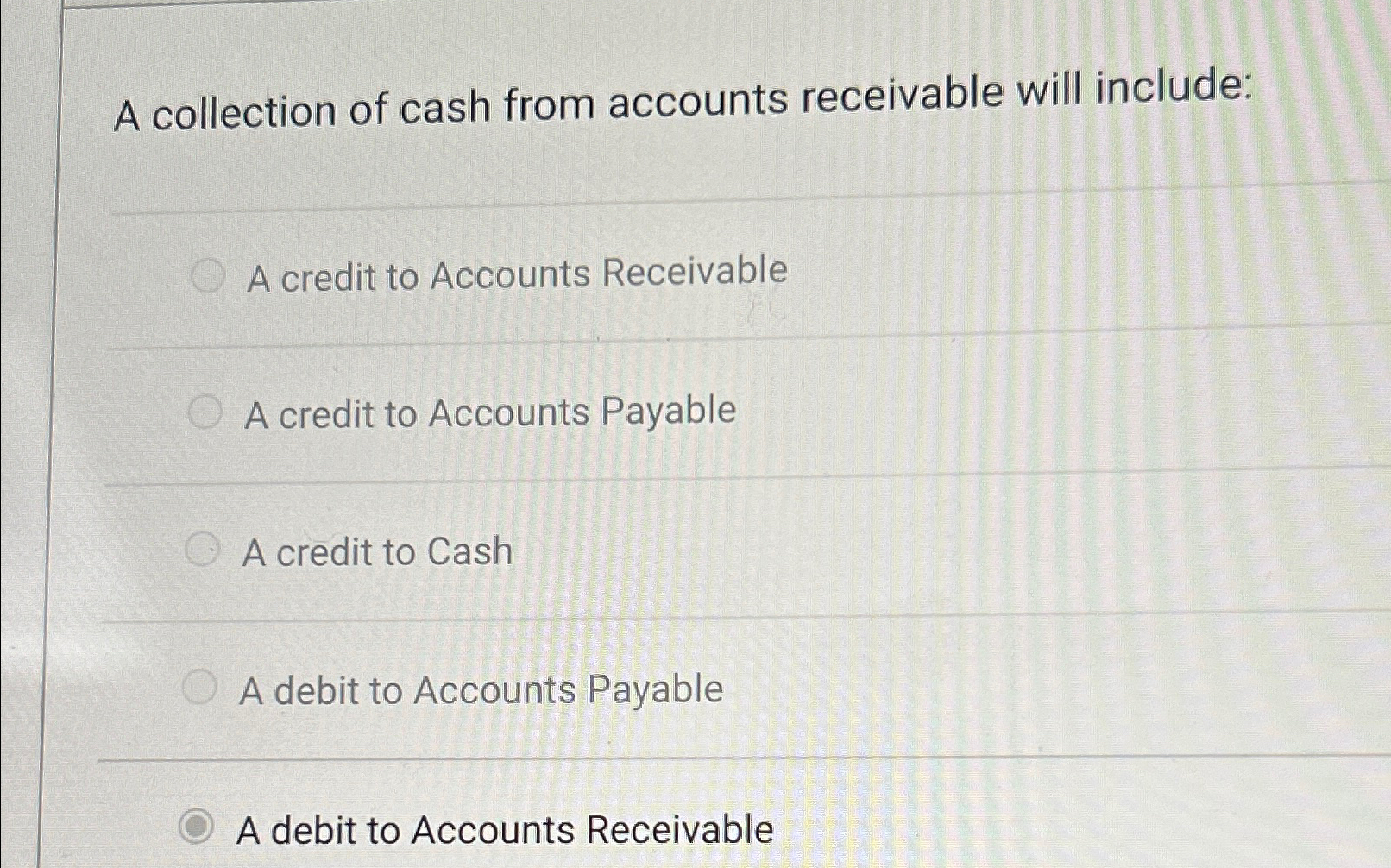The image size is (1391, 868).
Task: Click the 'A debit to Accounts Receivable' answer text
Action: point(505,829)
